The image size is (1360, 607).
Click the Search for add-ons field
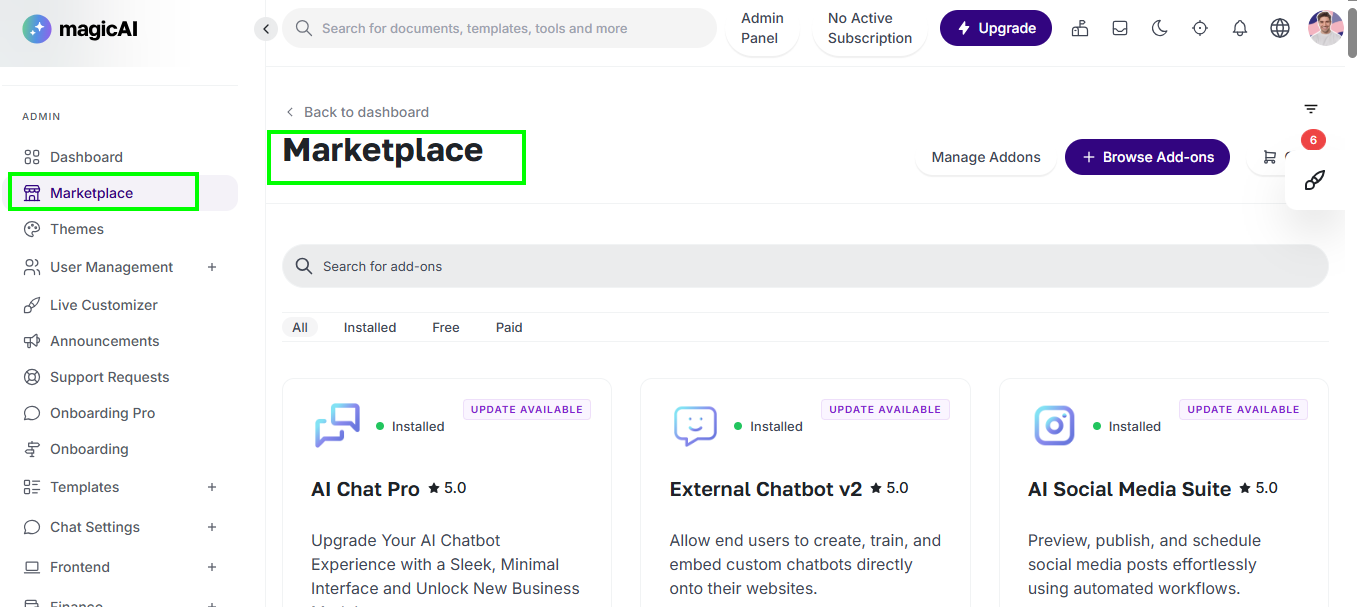[x=805, y=267]
